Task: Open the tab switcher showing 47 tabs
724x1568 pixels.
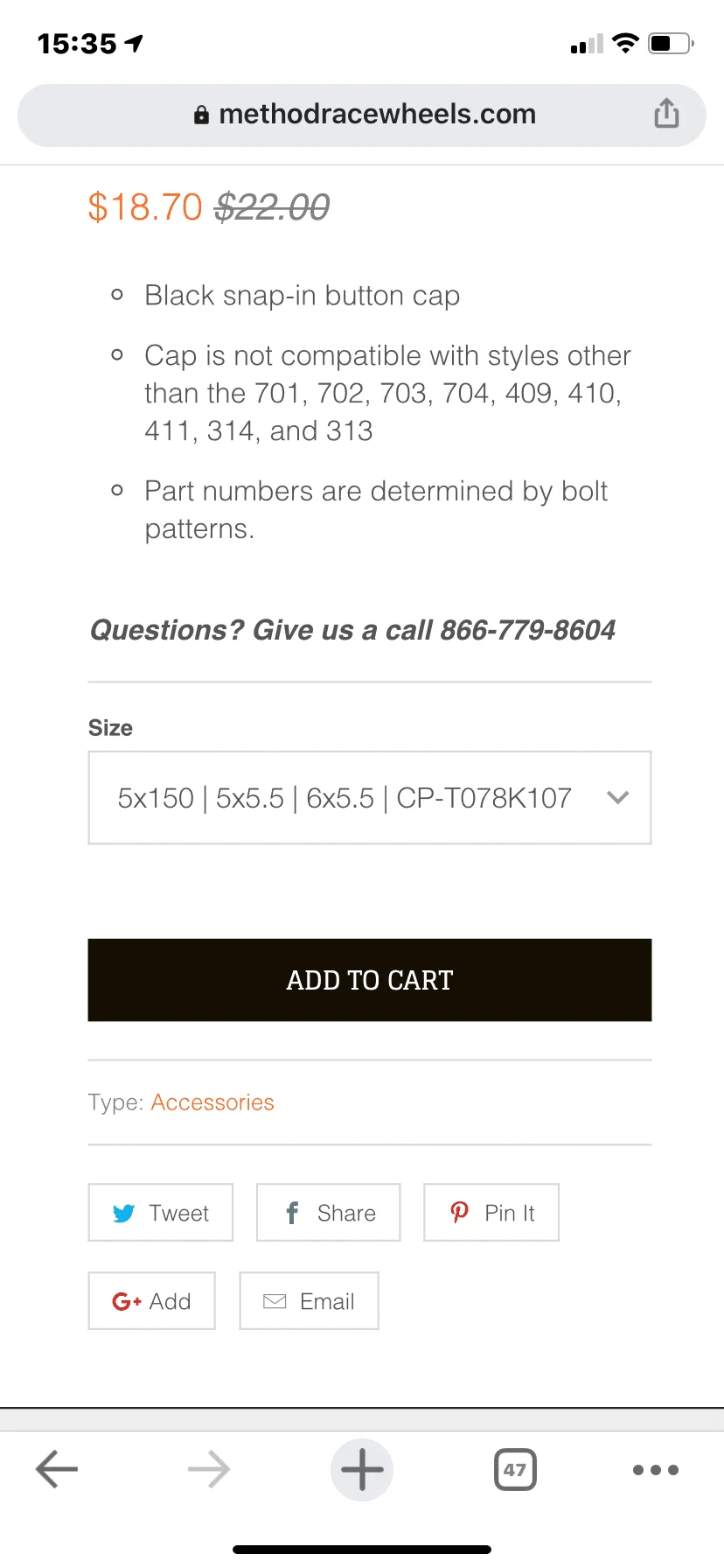Action: [515, 1469]
